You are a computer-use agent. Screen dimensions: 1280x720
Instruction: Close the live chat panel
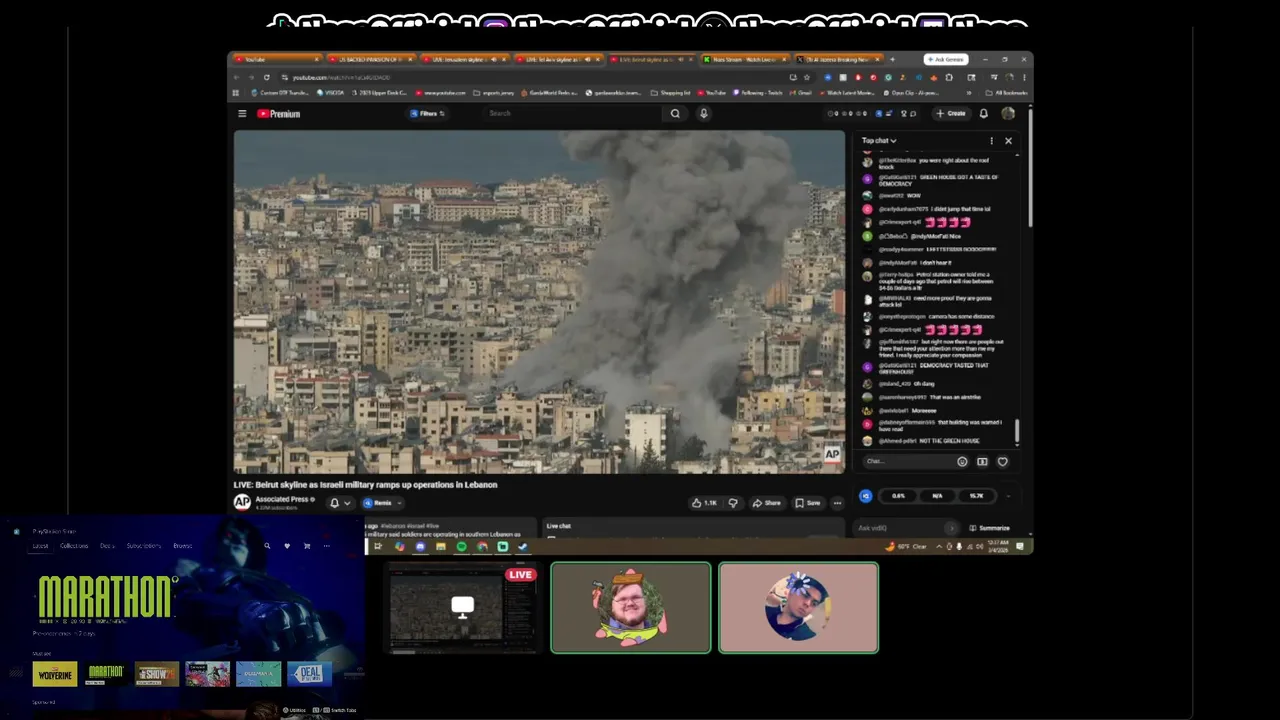coord(1008,141)
